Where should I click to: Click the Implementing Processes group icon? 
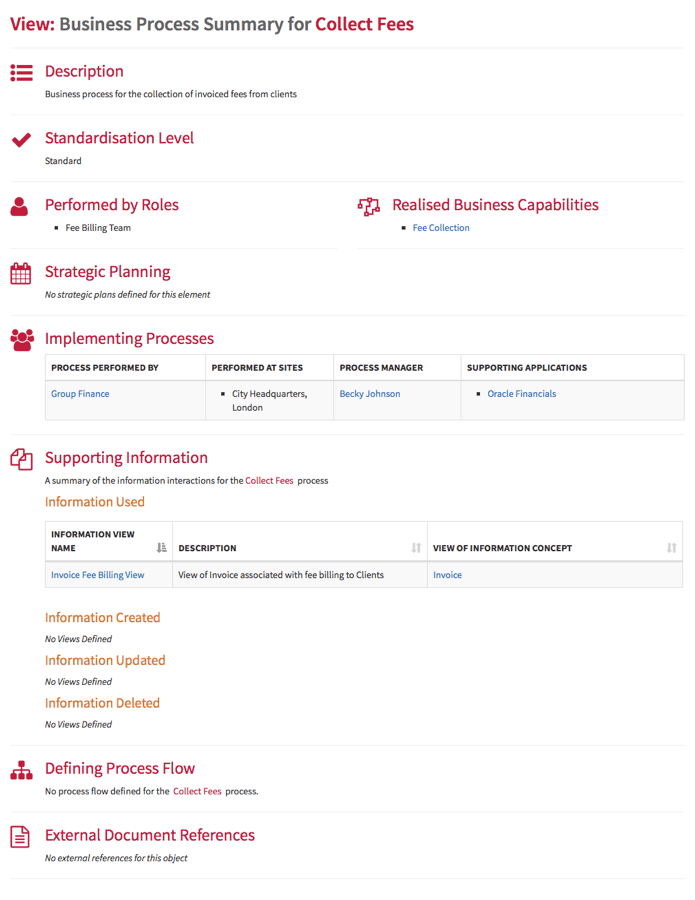tap(21, 340)
